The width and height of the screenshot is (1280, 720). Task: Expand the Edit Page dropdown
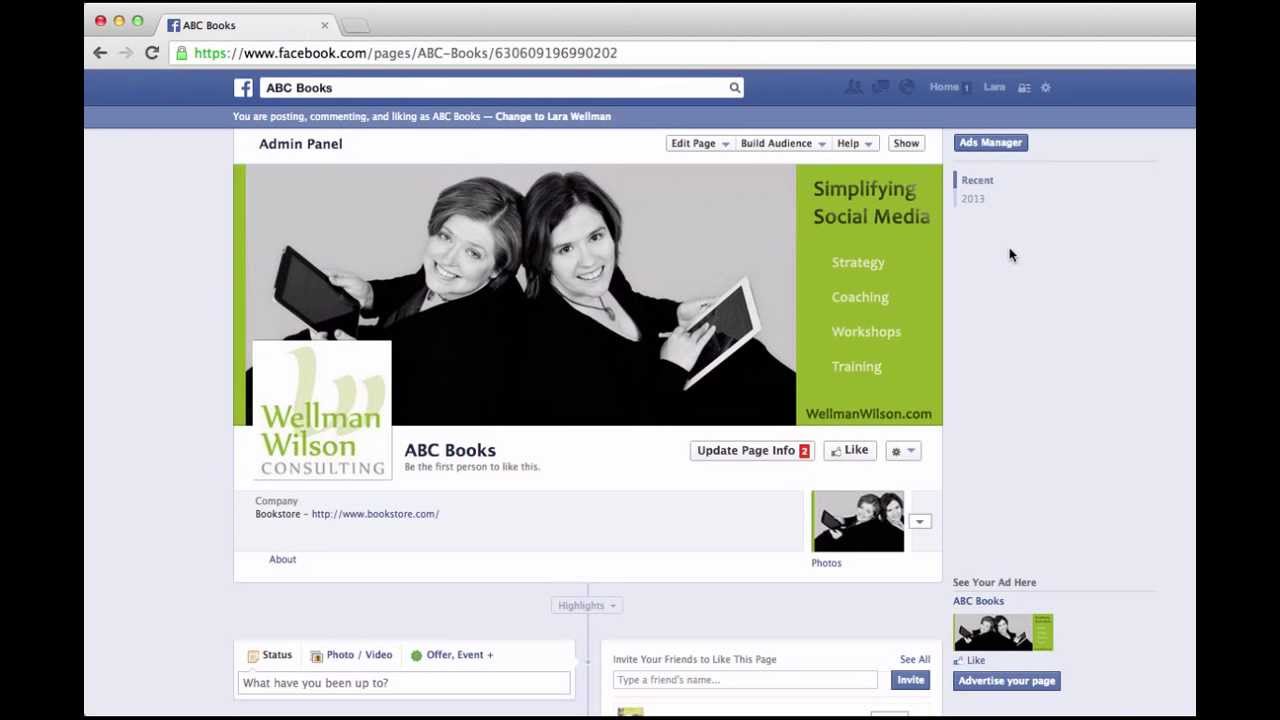pos(700,143)
